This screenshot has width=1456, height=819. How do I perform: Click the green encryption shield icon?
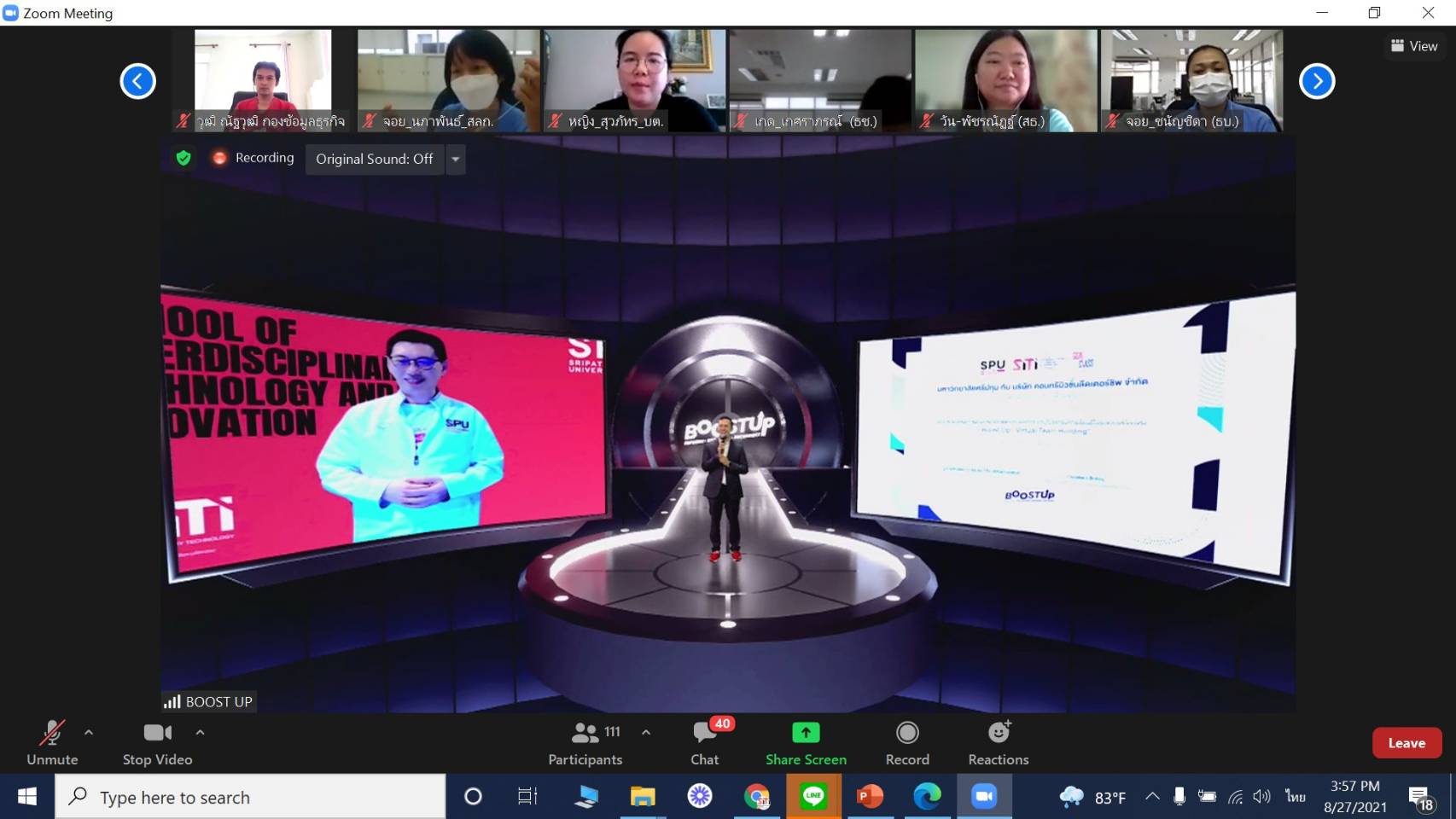click(x=183, y=158)
